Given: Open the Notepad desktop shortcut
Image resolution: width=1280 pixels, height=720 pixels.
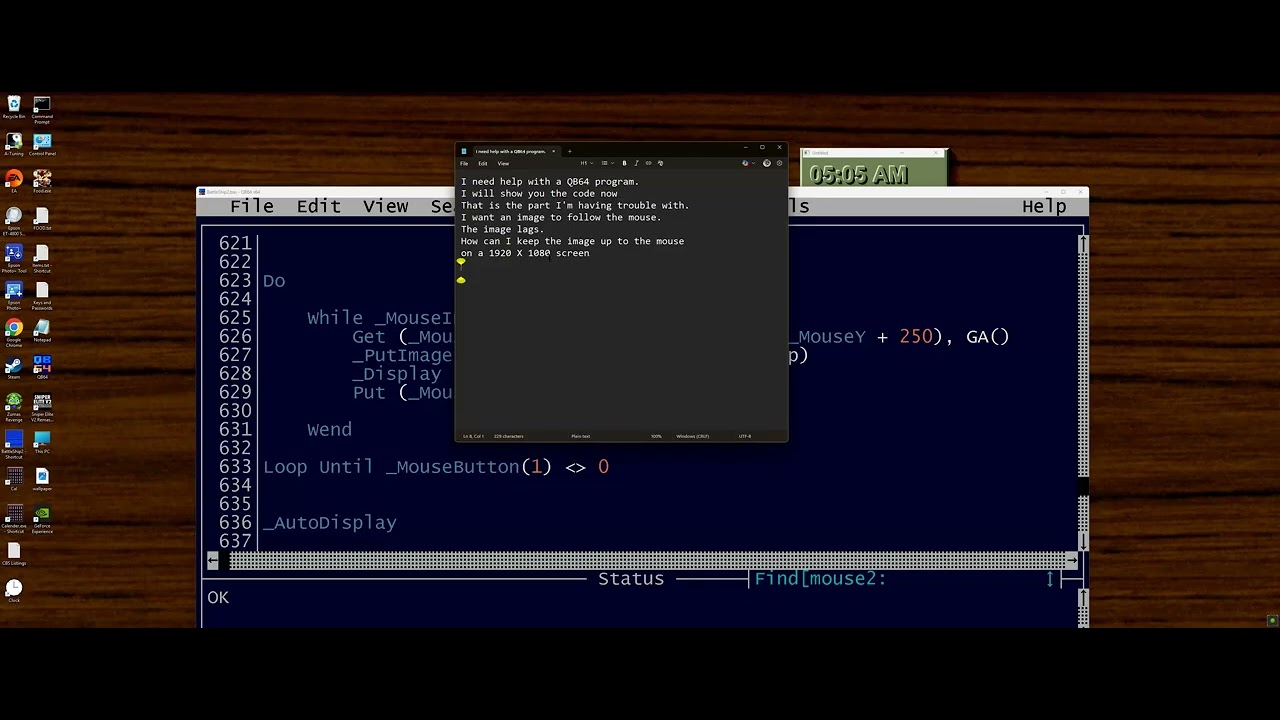Looking at the screenshot, I should coord(42,331).
